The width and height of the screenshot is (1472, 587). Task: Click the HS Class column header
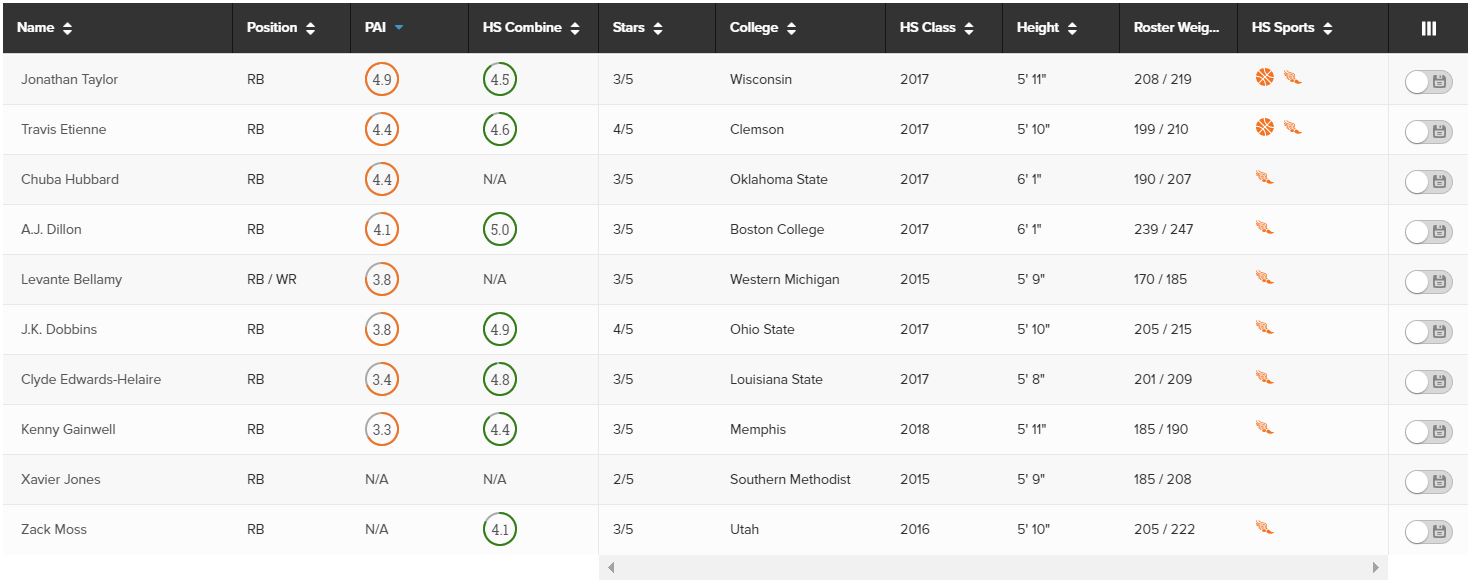coord(937,28)
